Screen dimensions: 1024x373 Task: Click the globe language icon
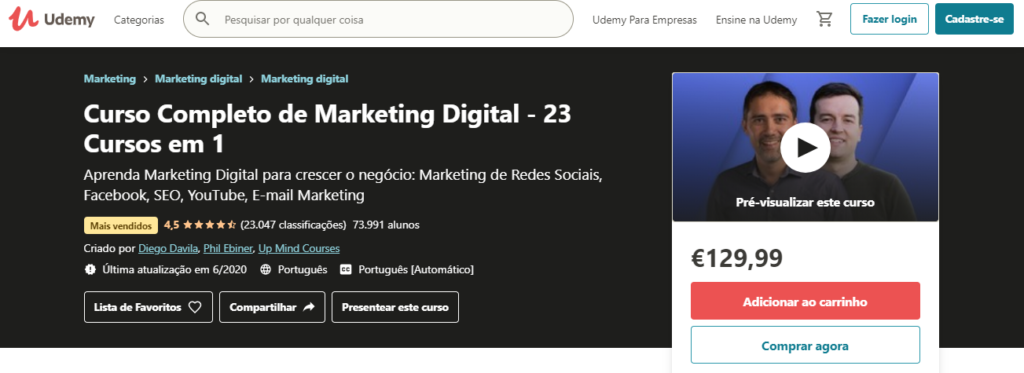point(265,269)
